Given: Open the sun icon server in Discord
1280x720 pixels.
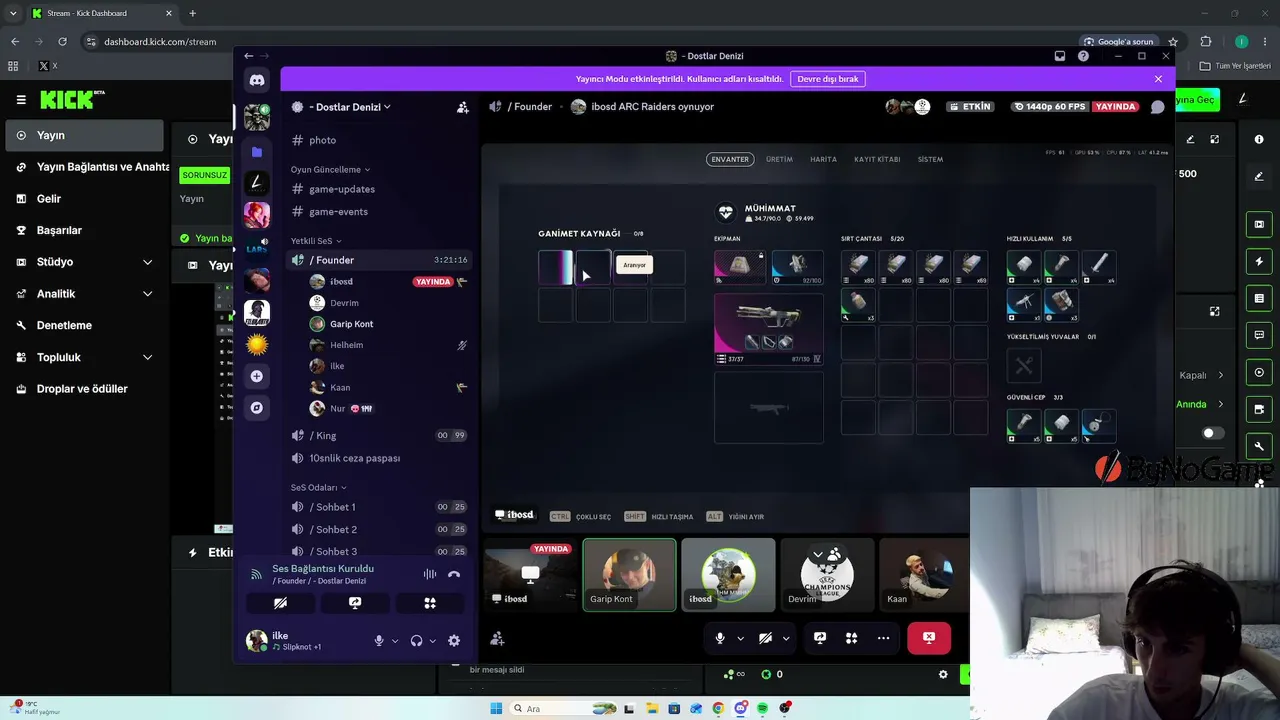Looking at the screenshot, I should [257, 345].
